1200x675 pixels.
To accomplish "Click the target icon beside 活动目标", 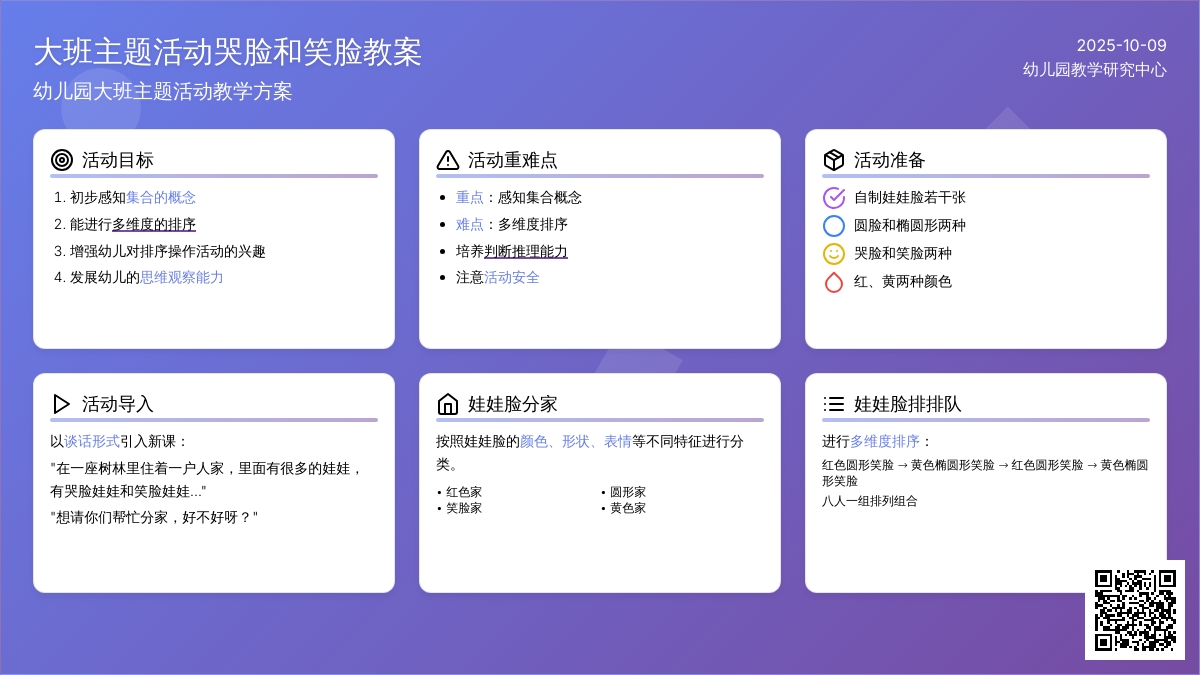I will click(62, 160).
